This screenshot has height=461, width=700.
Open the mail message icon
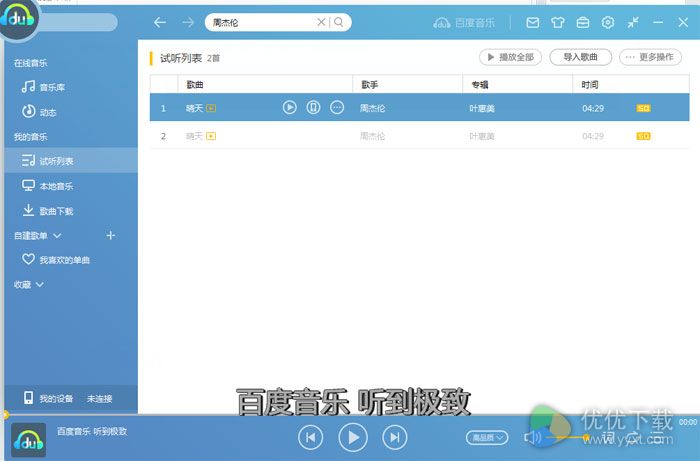[532, 22]
